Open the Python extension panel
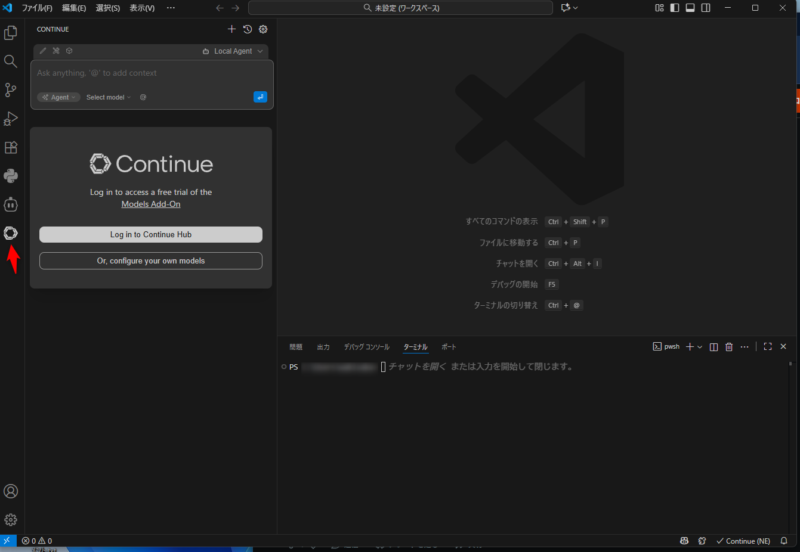This screenshot has height=552, width=800. click(x=11, y=176)
